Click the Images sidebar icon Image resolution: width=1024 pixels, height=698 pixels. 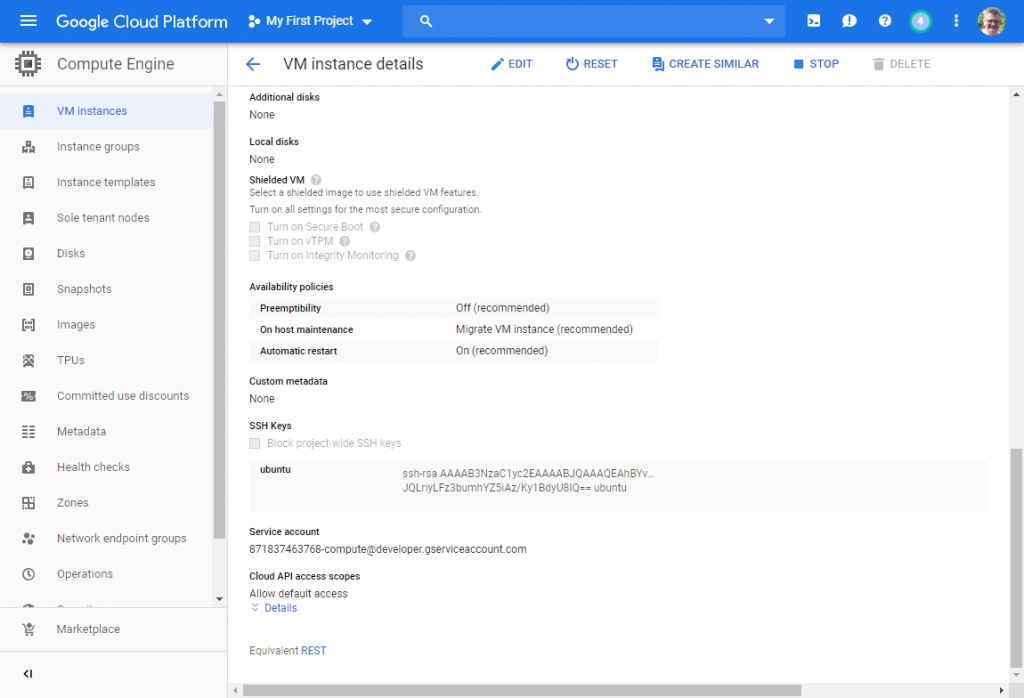[28, 325]
